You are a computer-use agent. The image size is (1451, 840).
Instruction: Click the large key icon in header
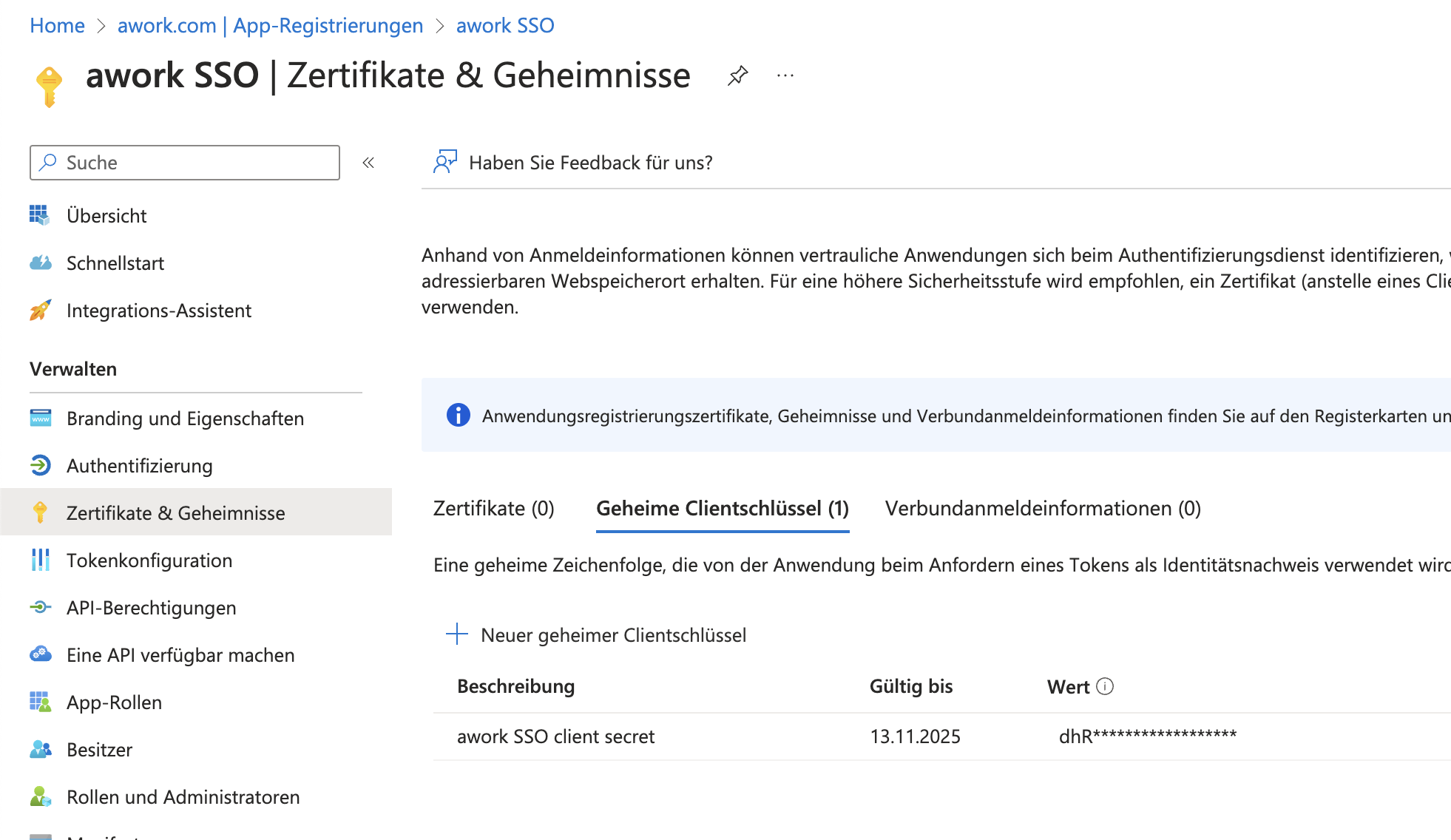(49, 87)
